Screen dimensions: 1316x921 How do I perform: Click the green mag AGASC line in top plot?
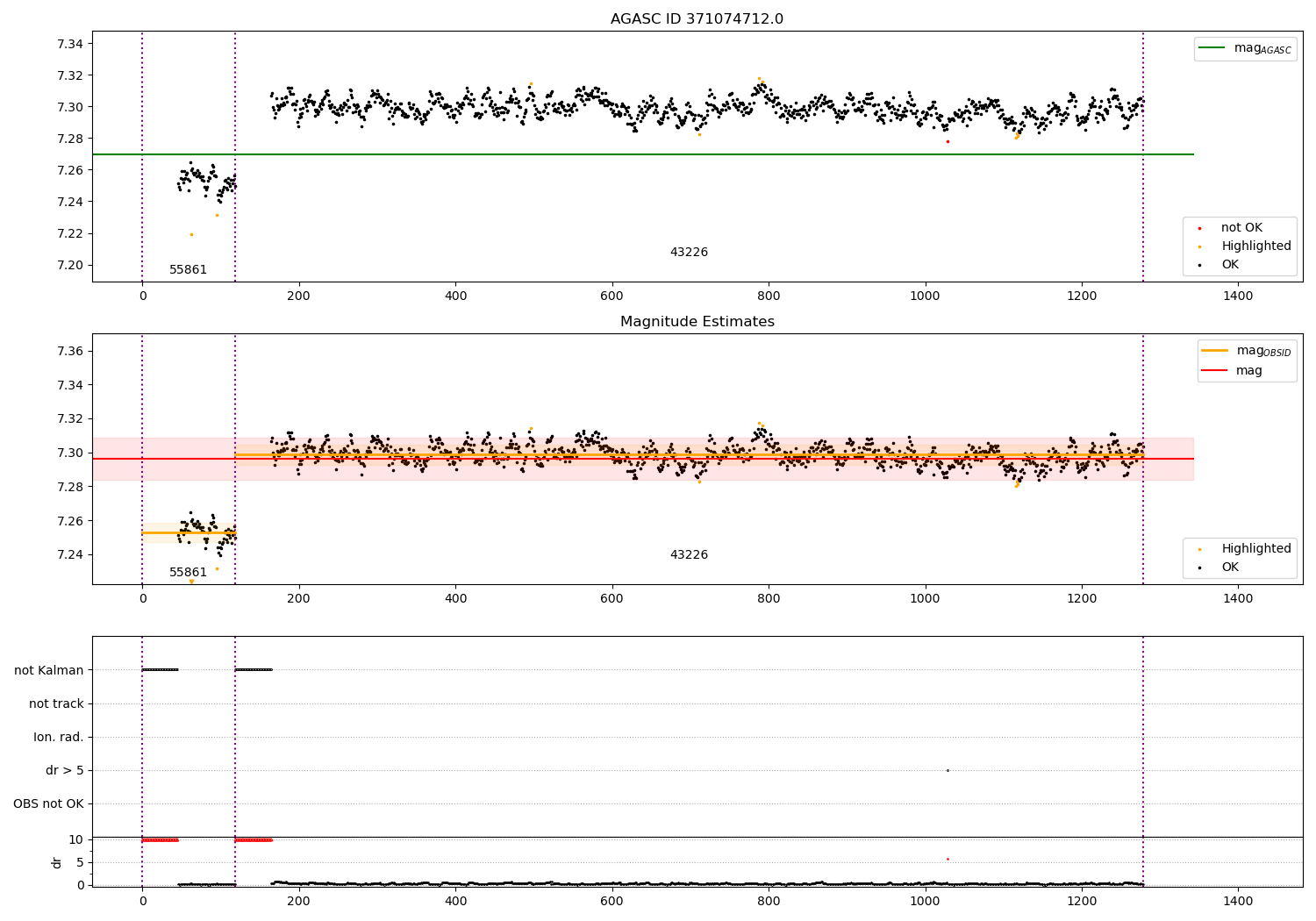tap(643, 154)
